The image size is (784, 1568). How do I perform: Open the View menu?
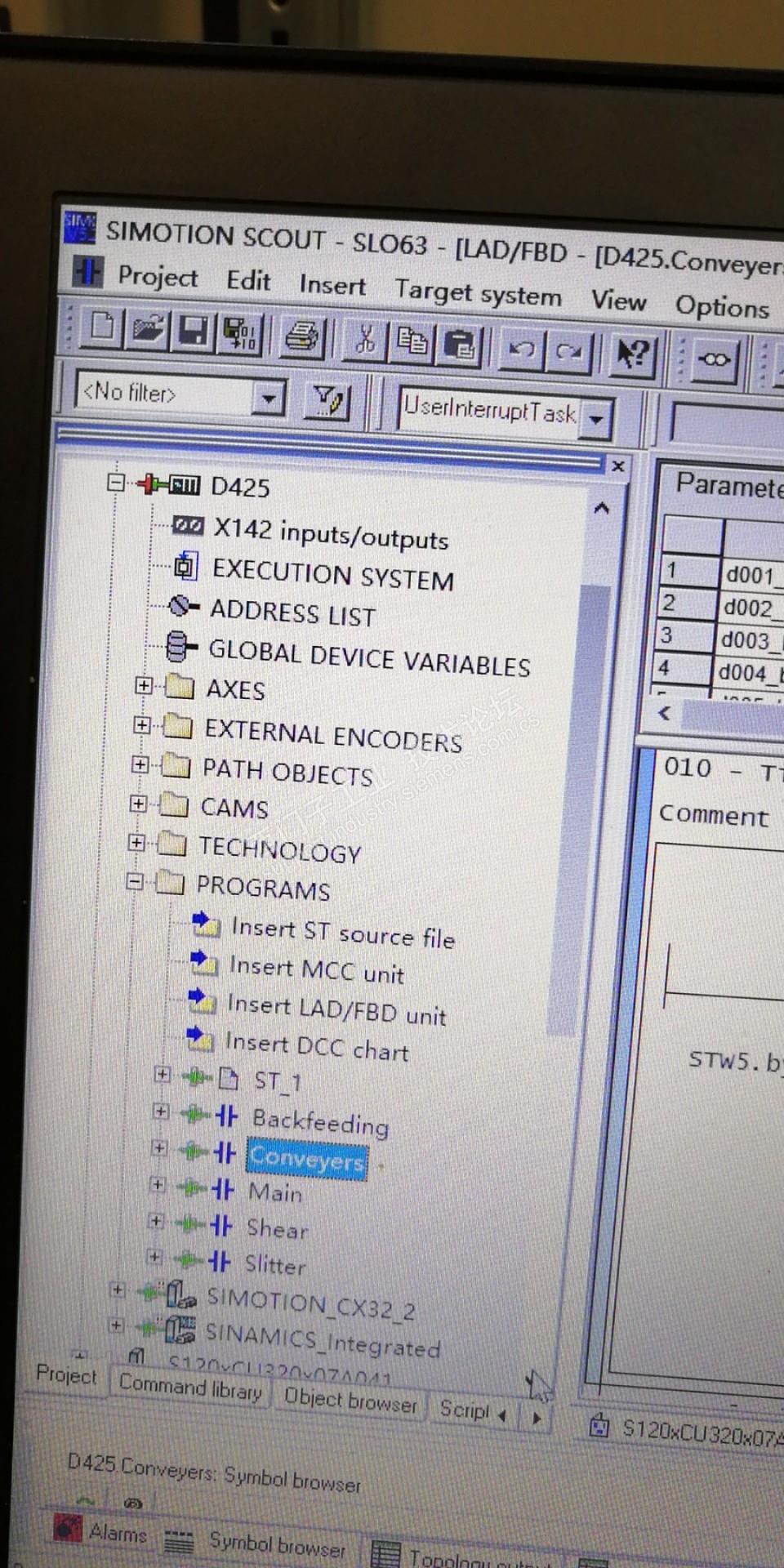(x=618, y=301)
